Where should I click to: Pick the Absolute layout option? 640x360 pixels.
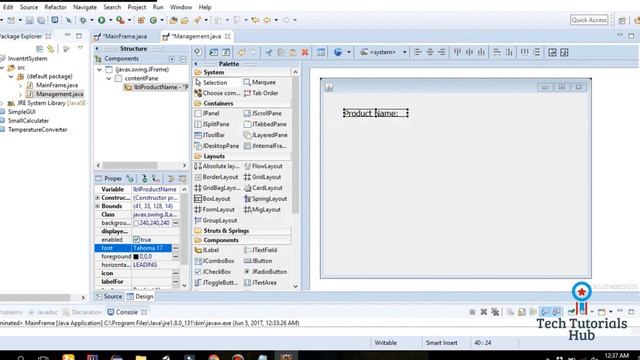pyautogui.click(x=217, y=166)
